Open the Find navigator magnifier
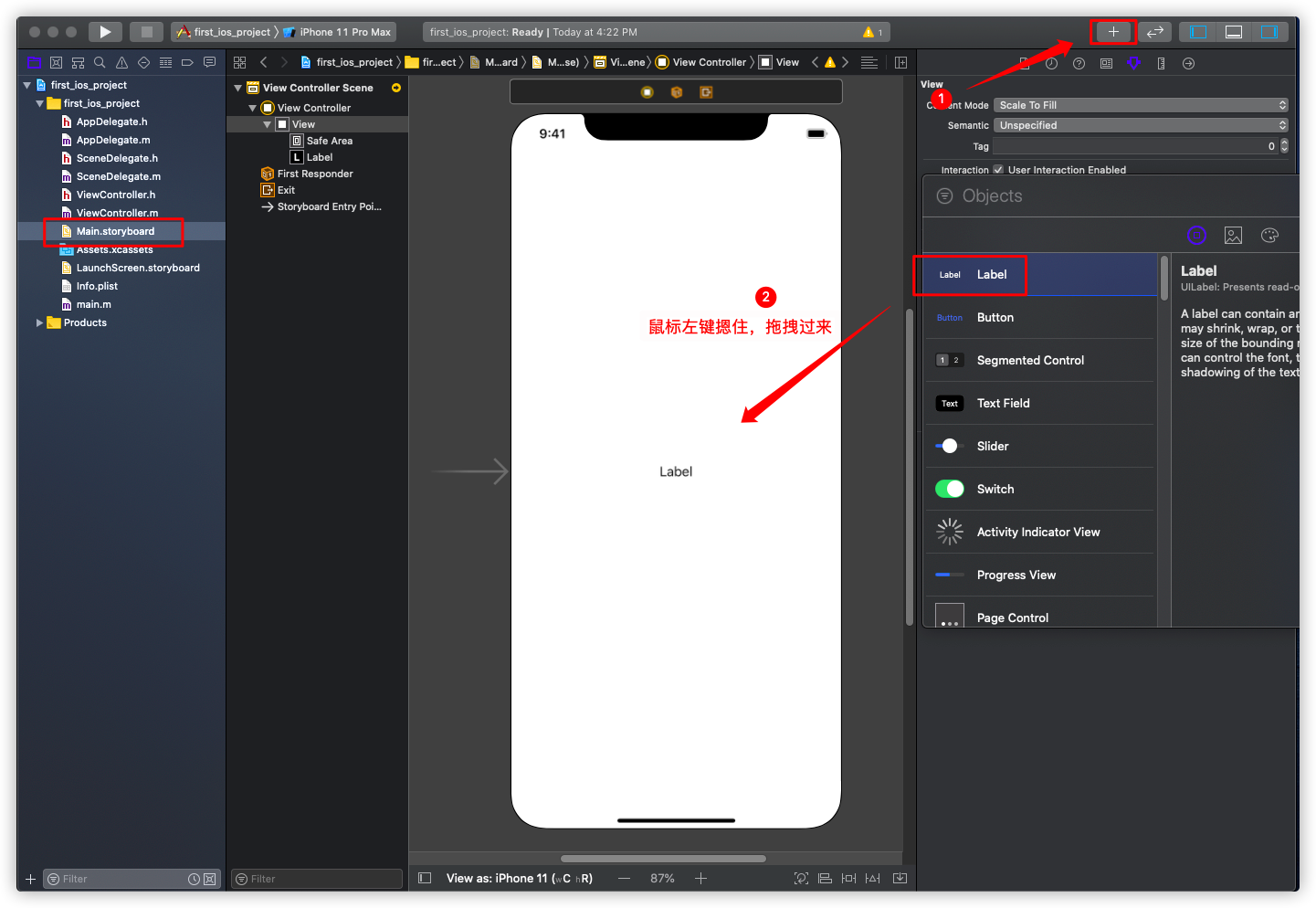1316x908 pixels. pyautogui.click(x=100, y=63)
